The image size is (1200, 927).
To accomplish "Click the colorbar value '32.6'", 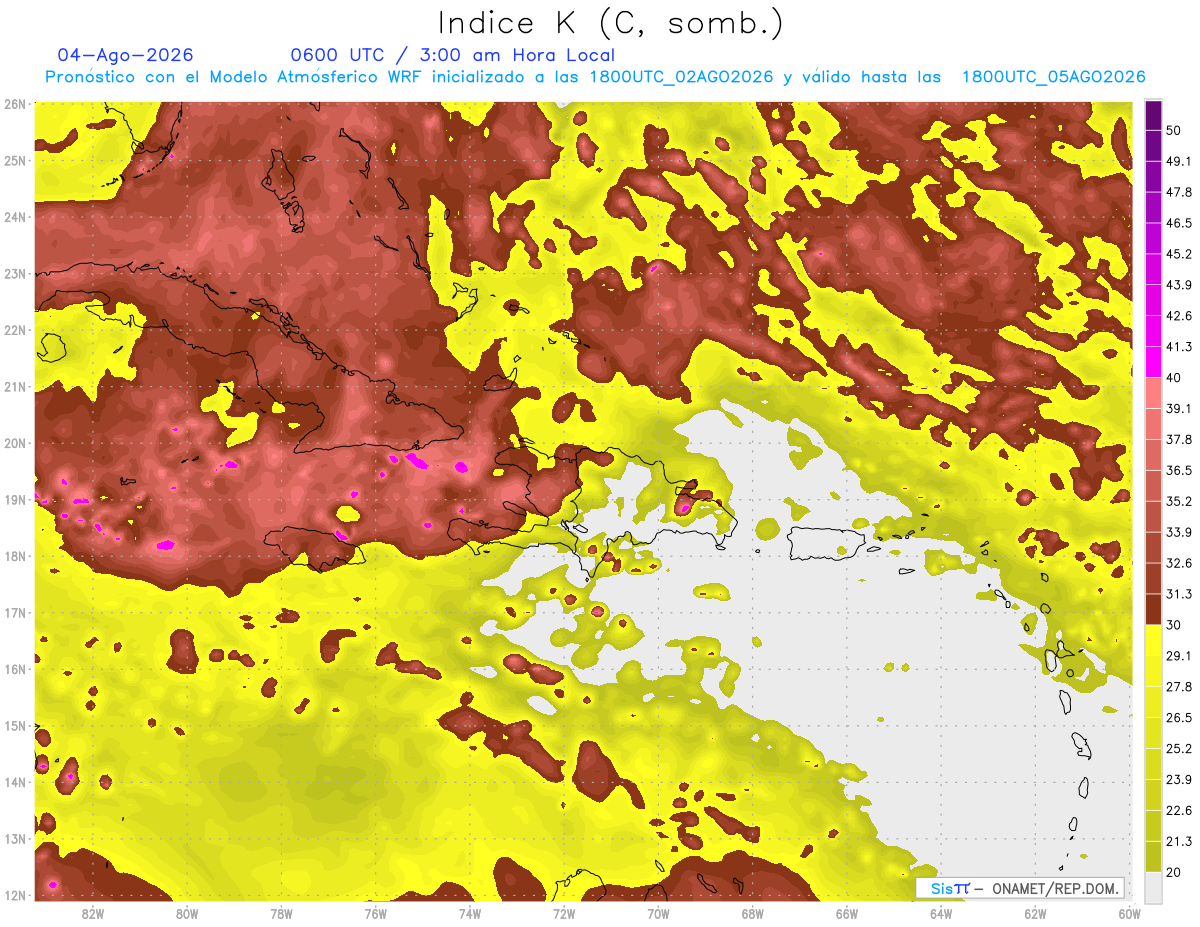I will pos(1179,563).
